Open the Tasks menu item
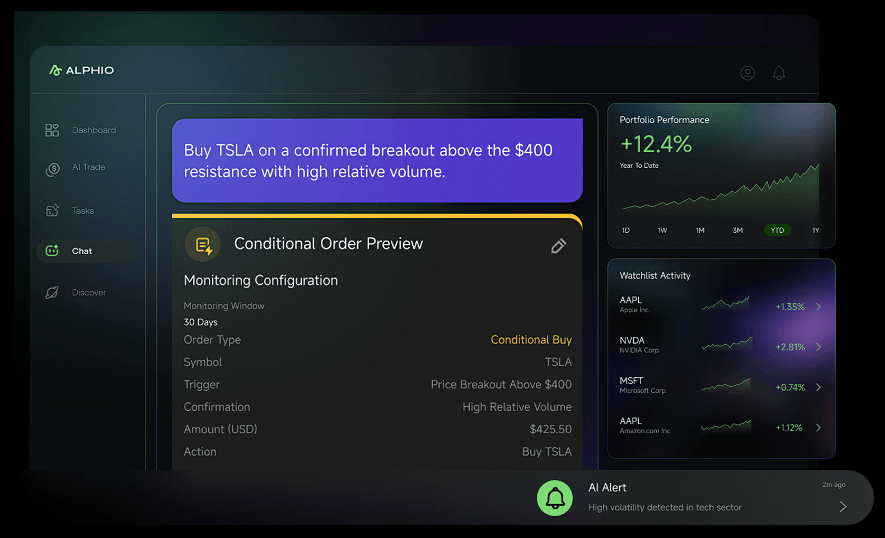The height and width of the screenshot is (538, 885). point(83,211)
